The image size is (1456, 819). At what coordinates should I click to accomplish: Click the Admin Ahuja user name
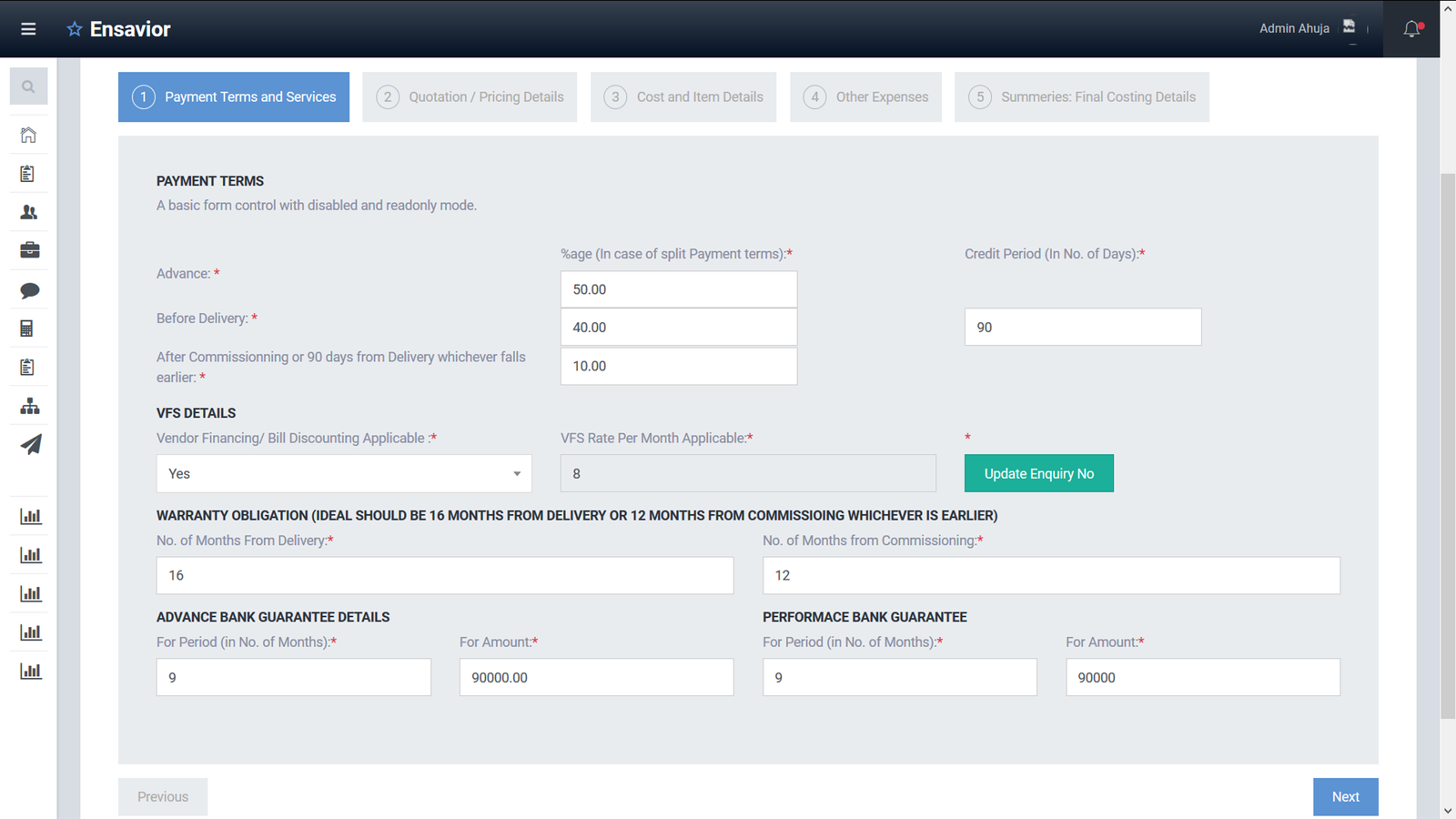click(1294, 28)
